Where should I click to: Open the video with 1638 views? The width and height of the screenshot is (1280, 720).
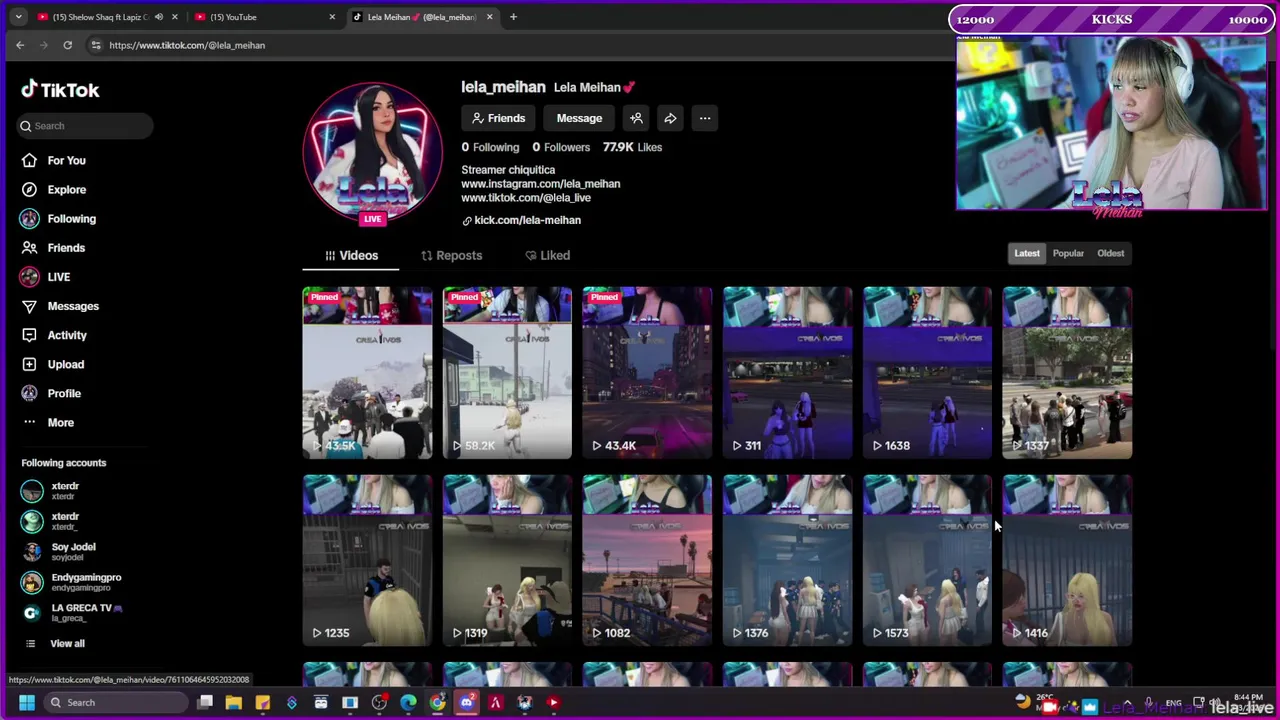[928, 373]
